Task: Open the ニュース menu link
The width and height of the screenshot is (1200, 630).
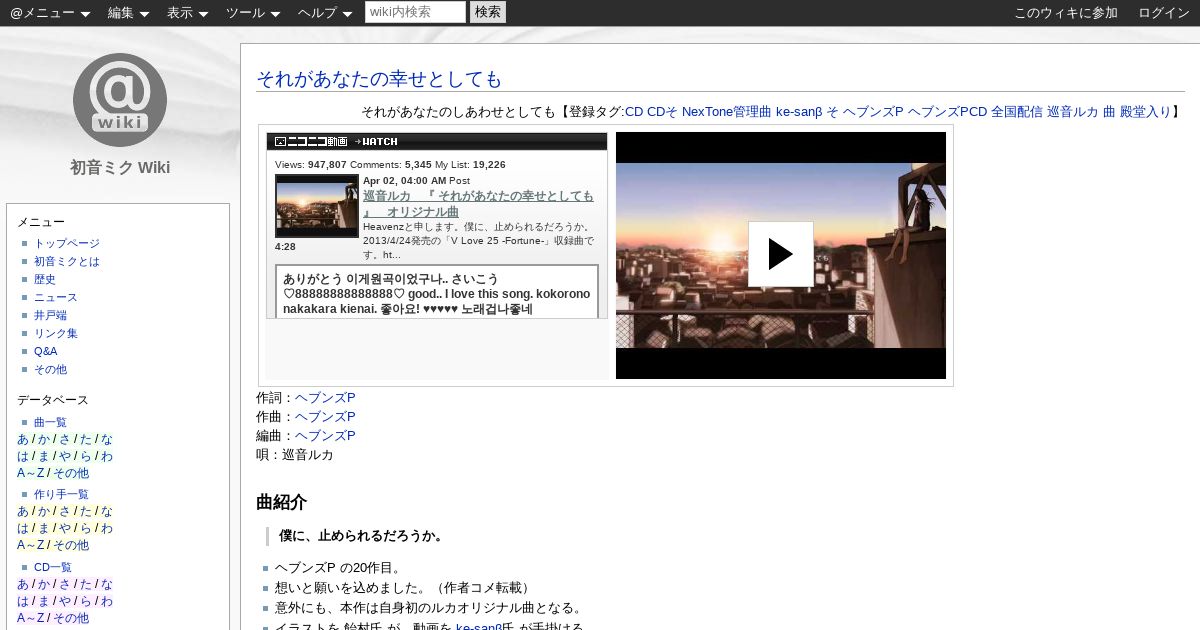Action: 56,297
